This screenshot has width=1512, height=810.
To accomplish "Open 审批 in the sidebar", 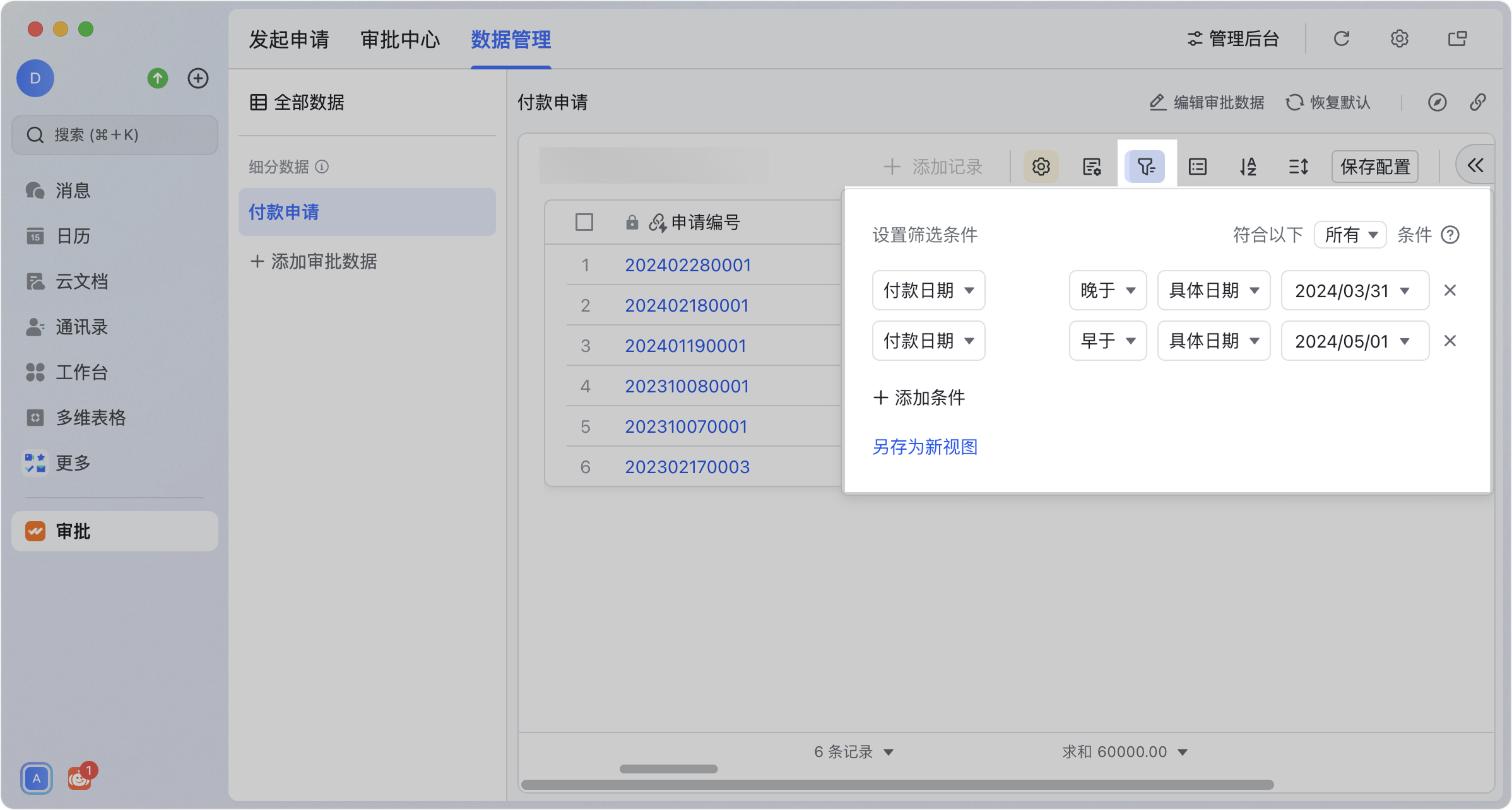I will pyautogui.click(x=115, y=531).
